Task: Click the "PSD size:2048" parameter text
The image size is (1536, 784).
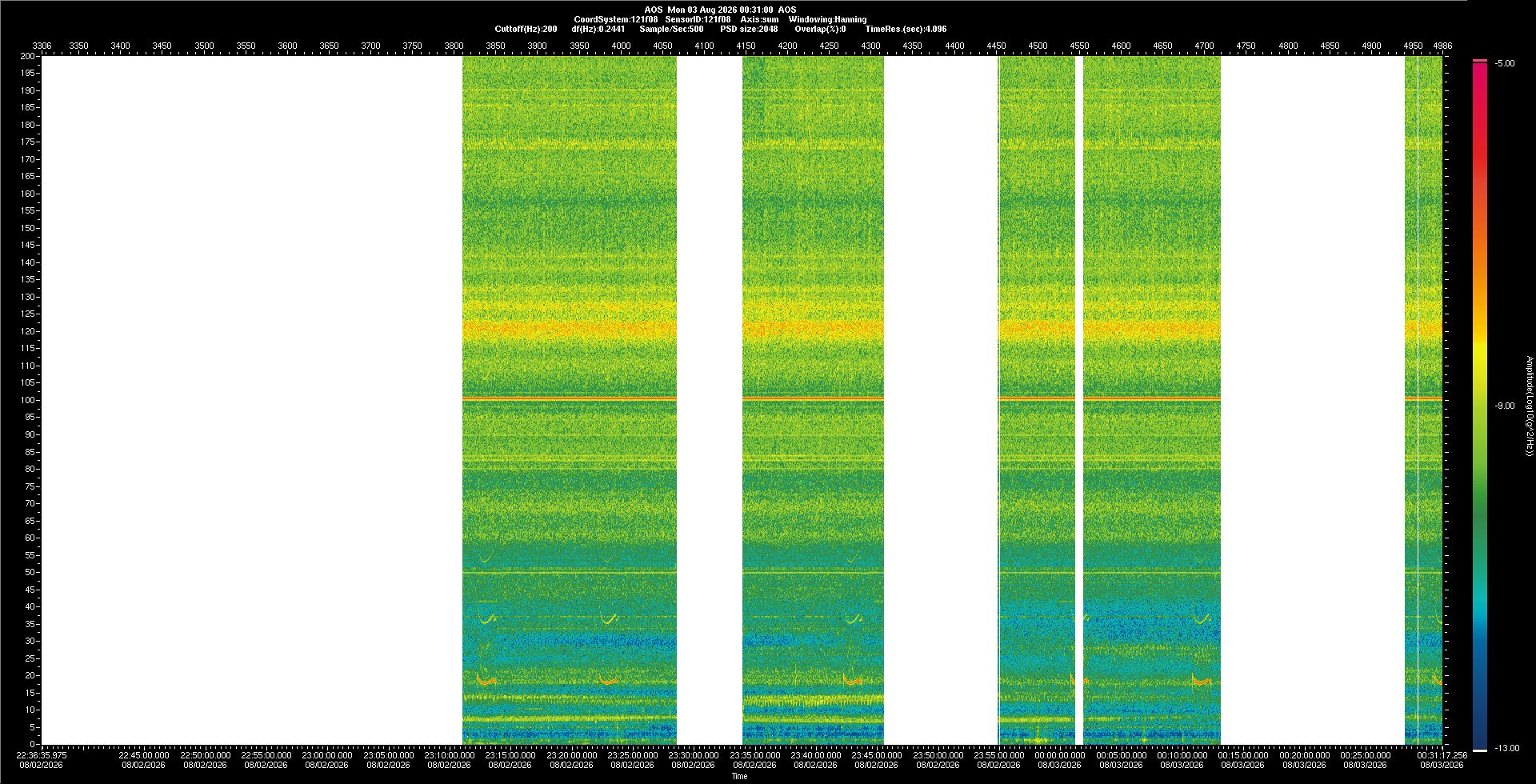Action: pos(749,29)
